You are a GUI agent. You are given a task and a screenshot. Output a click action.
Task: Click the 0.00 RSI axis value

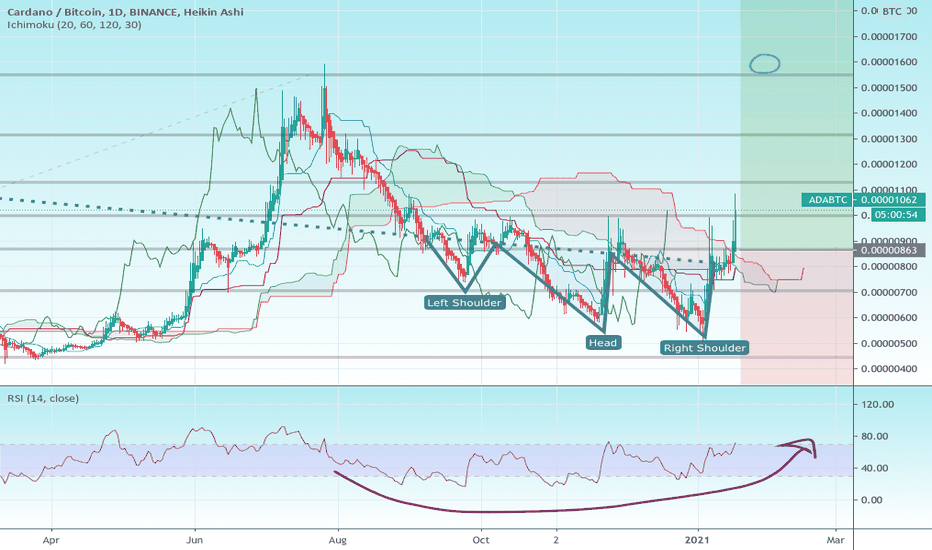coord(871,499)
